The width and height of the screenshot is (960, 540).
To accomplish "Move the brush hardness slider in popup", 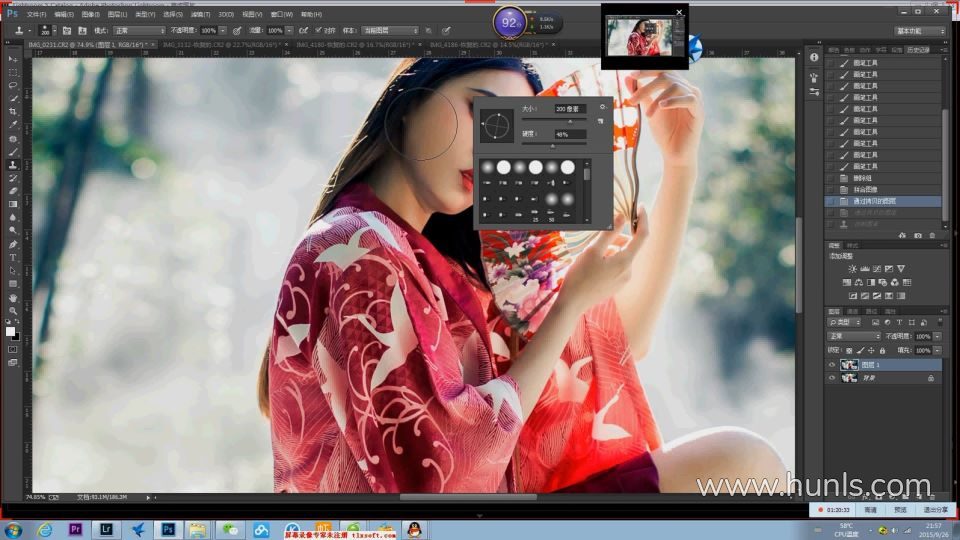I will [553, 146].
